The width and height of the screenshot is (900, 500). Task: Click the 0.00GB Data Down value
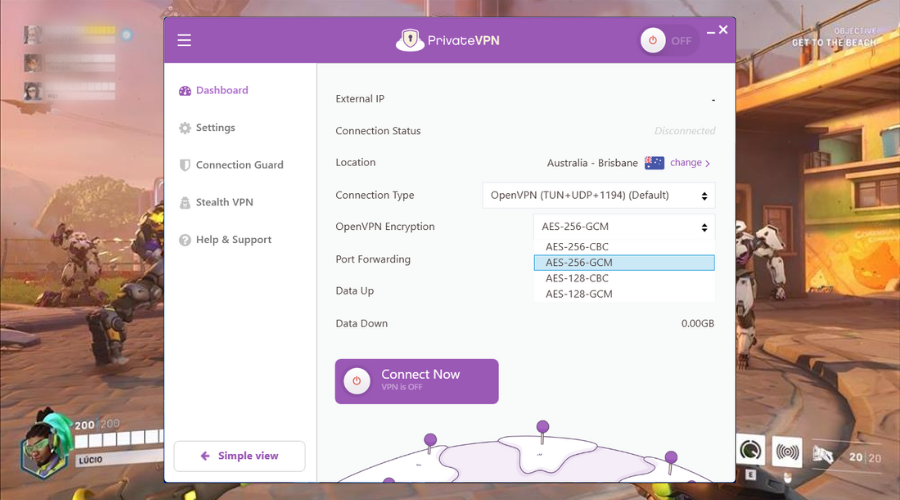(697, 323)
